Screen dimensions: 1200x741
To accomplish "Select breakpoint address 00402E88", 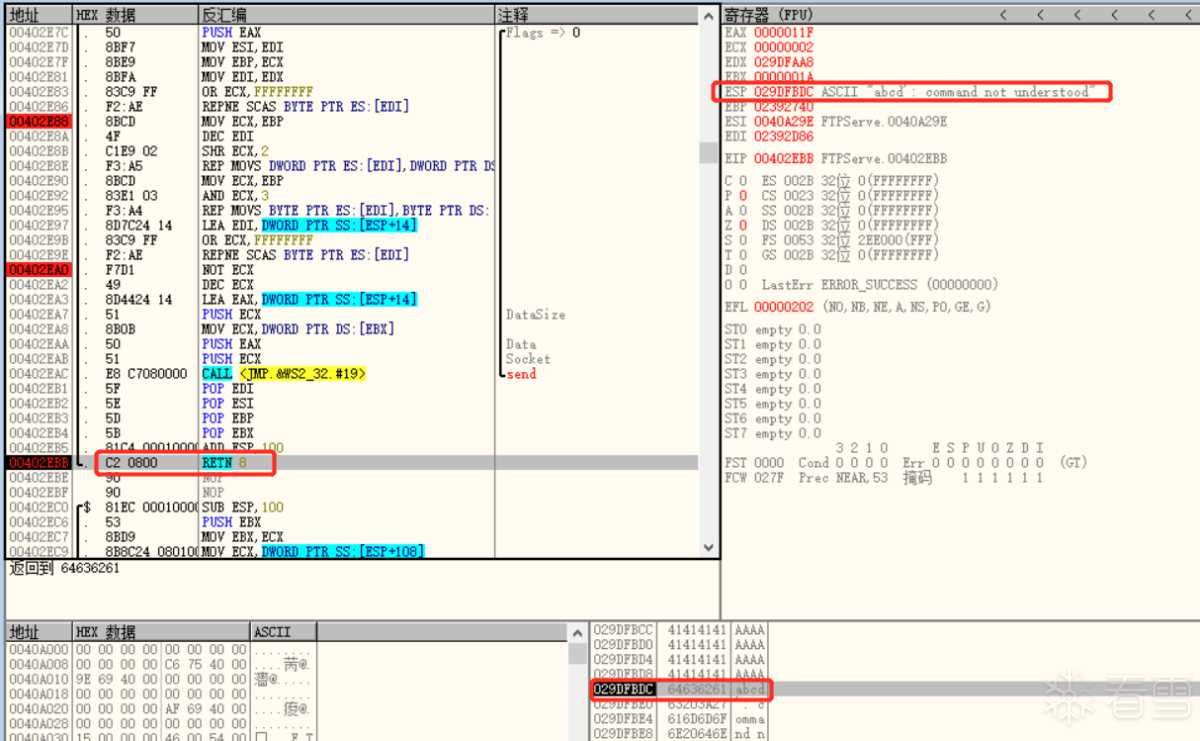I will point(38,121).
